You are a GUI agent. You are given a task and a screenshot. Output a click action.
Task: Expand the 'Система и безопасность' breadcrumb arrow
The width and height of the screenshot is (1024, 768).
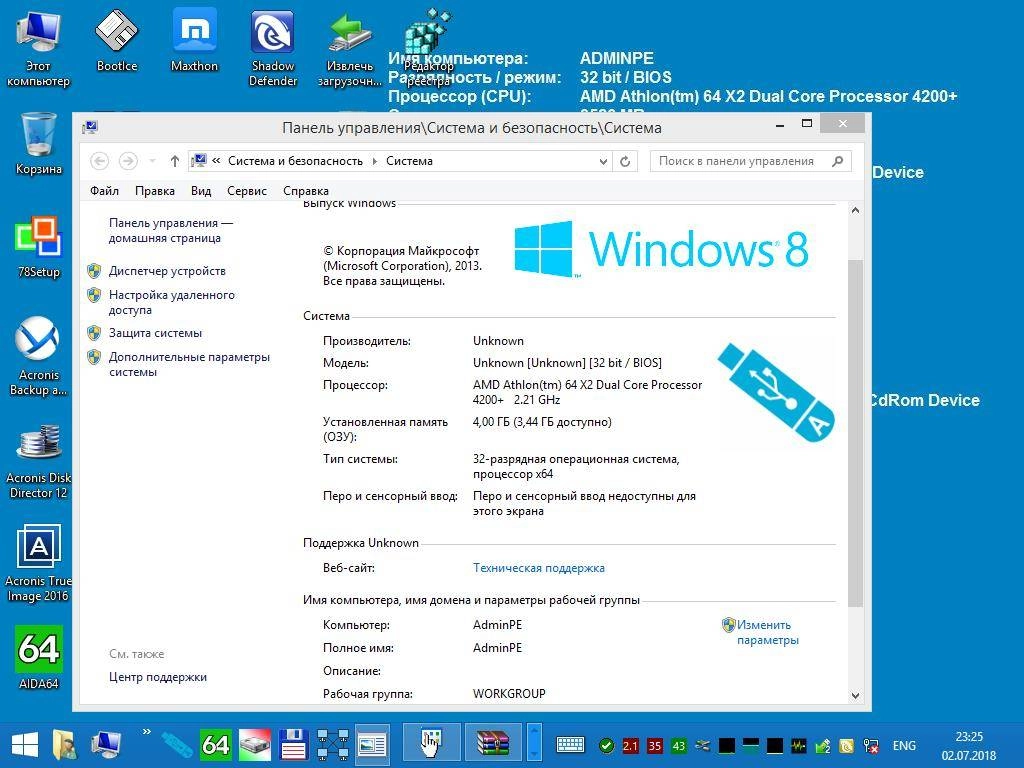tap(375, 161)
